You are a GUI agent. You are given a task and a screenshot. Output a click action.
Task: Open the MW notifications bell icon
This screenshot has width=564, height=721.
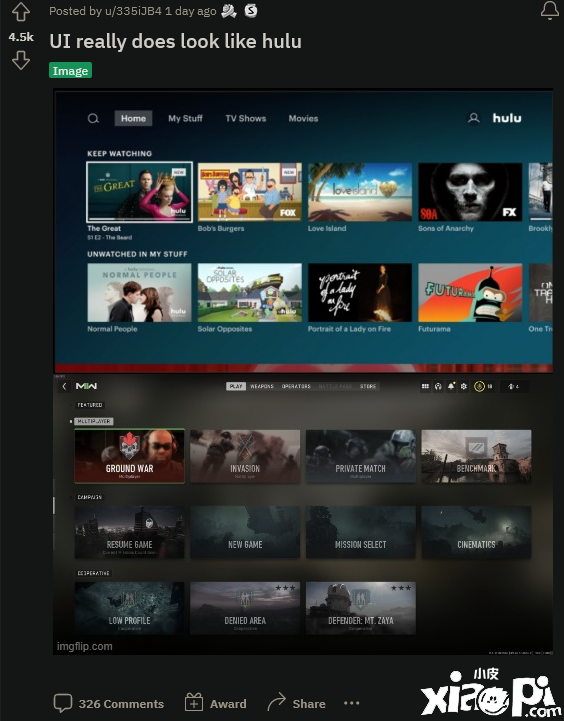click(451, 386)
